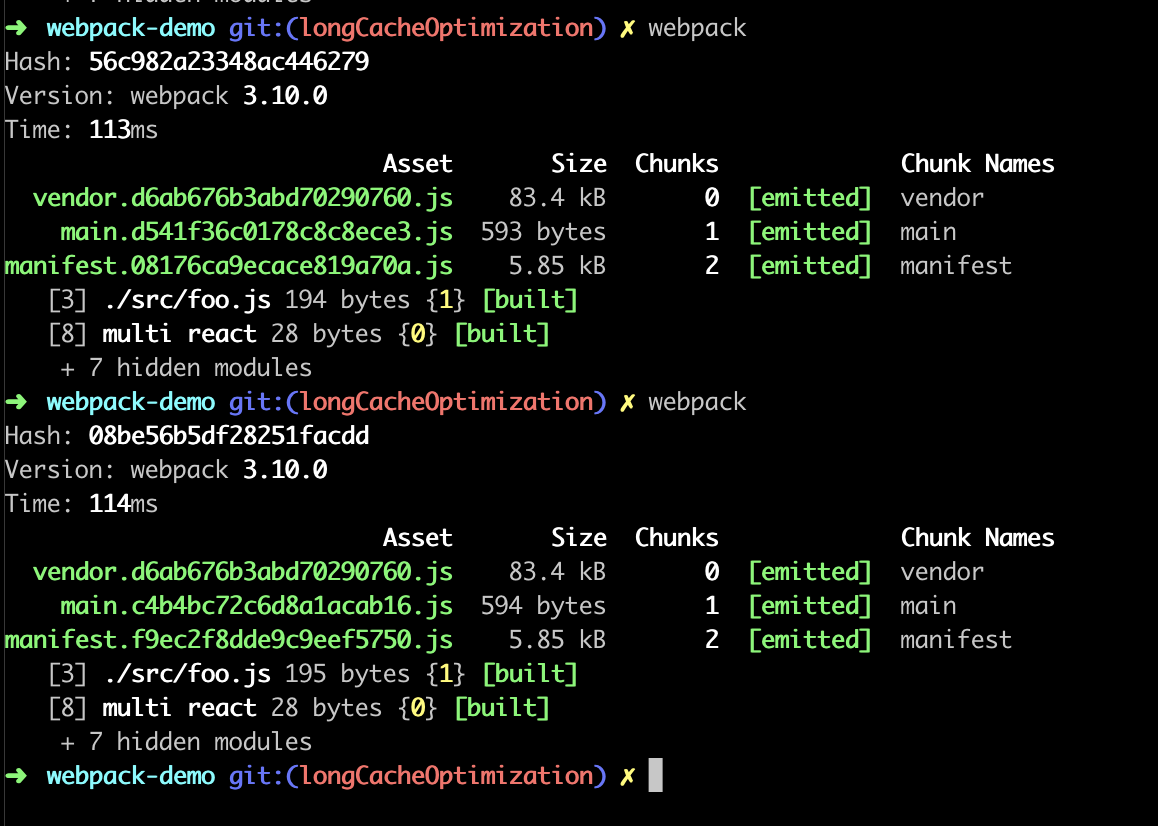
Task: Click the last '+ 7 hidden modules' line
Action: (x=186, y=742)
